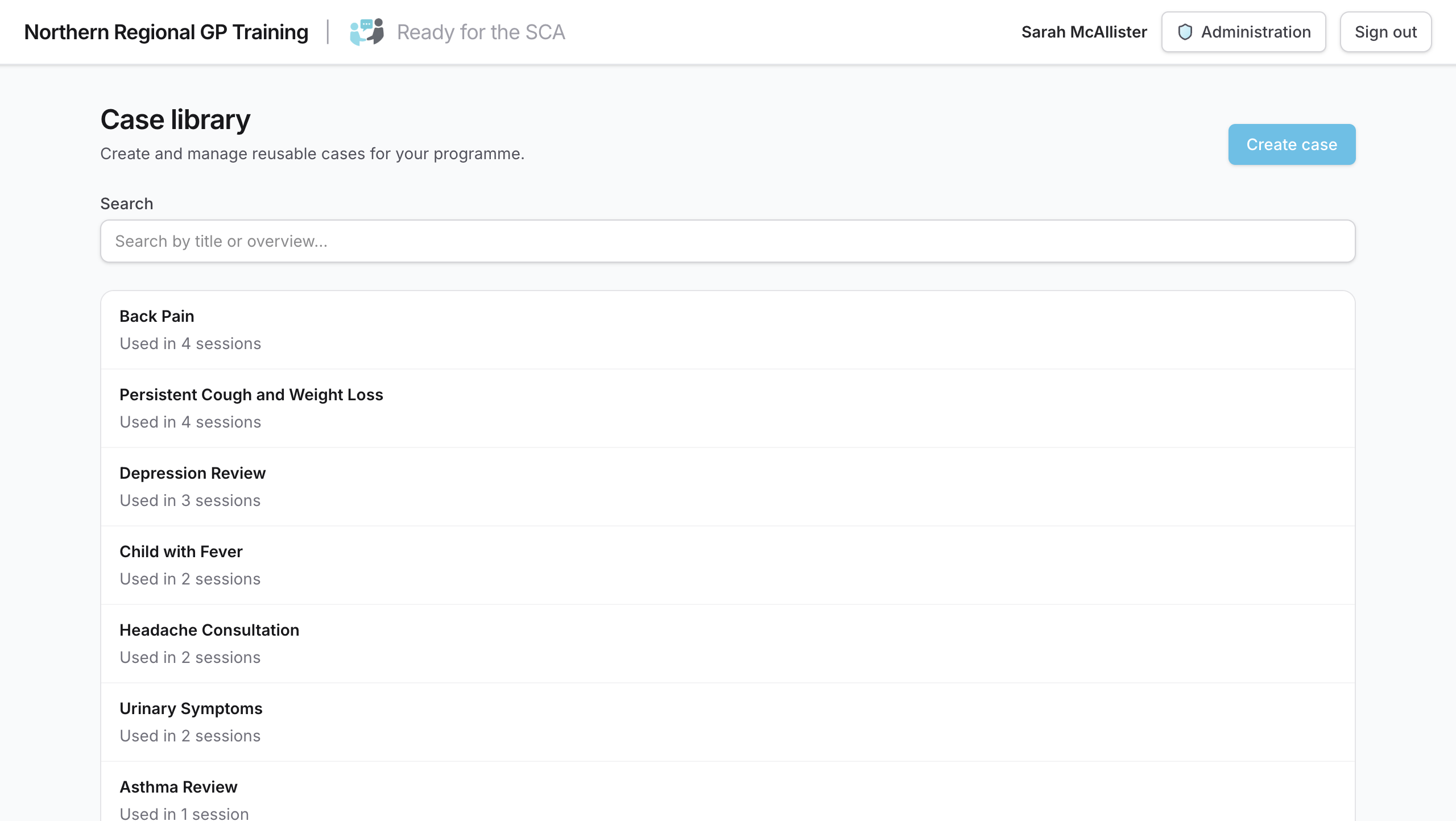1456x821 pixels.
Task: Click 'Used in 4 sessions' under Back Pain
Action: (x=191, y=343)
